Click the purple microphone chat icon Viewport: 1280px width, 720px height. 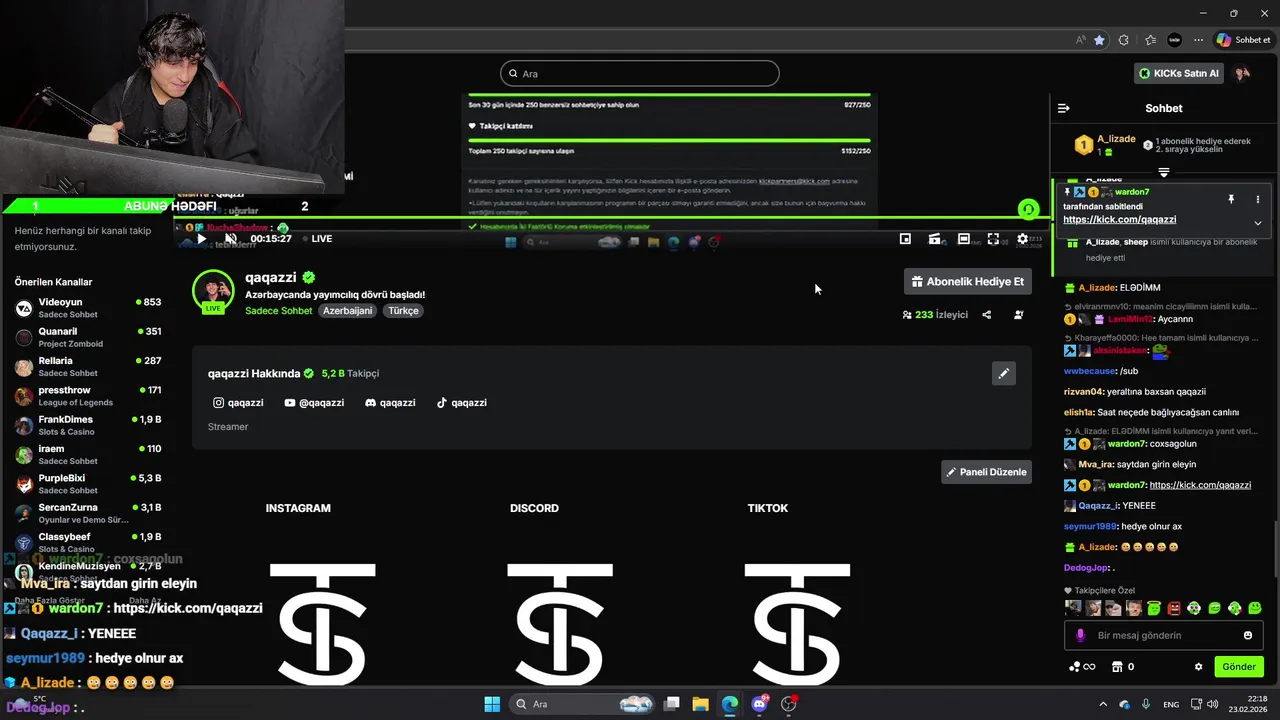1080,635
